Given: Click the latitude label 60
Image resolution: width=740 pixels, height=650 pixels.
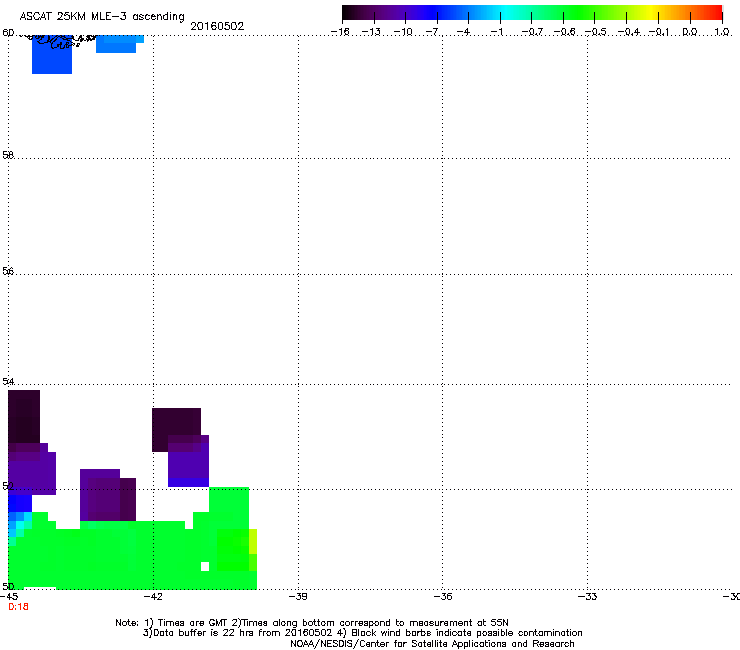Looking at the screenshot, I should [x=8, y=33].
